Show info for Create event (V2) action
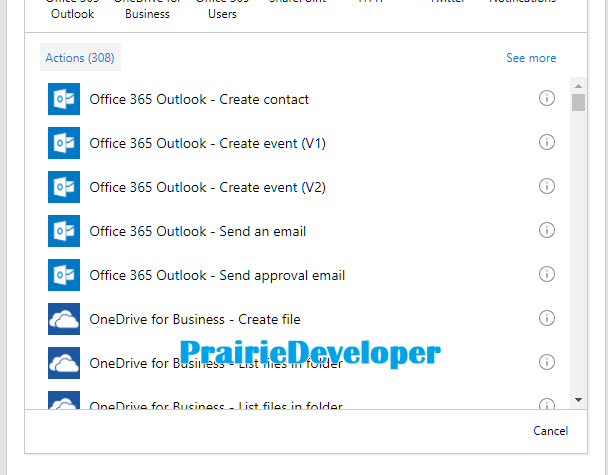Viewport: 608px width, 475px height. click(547, 186)
